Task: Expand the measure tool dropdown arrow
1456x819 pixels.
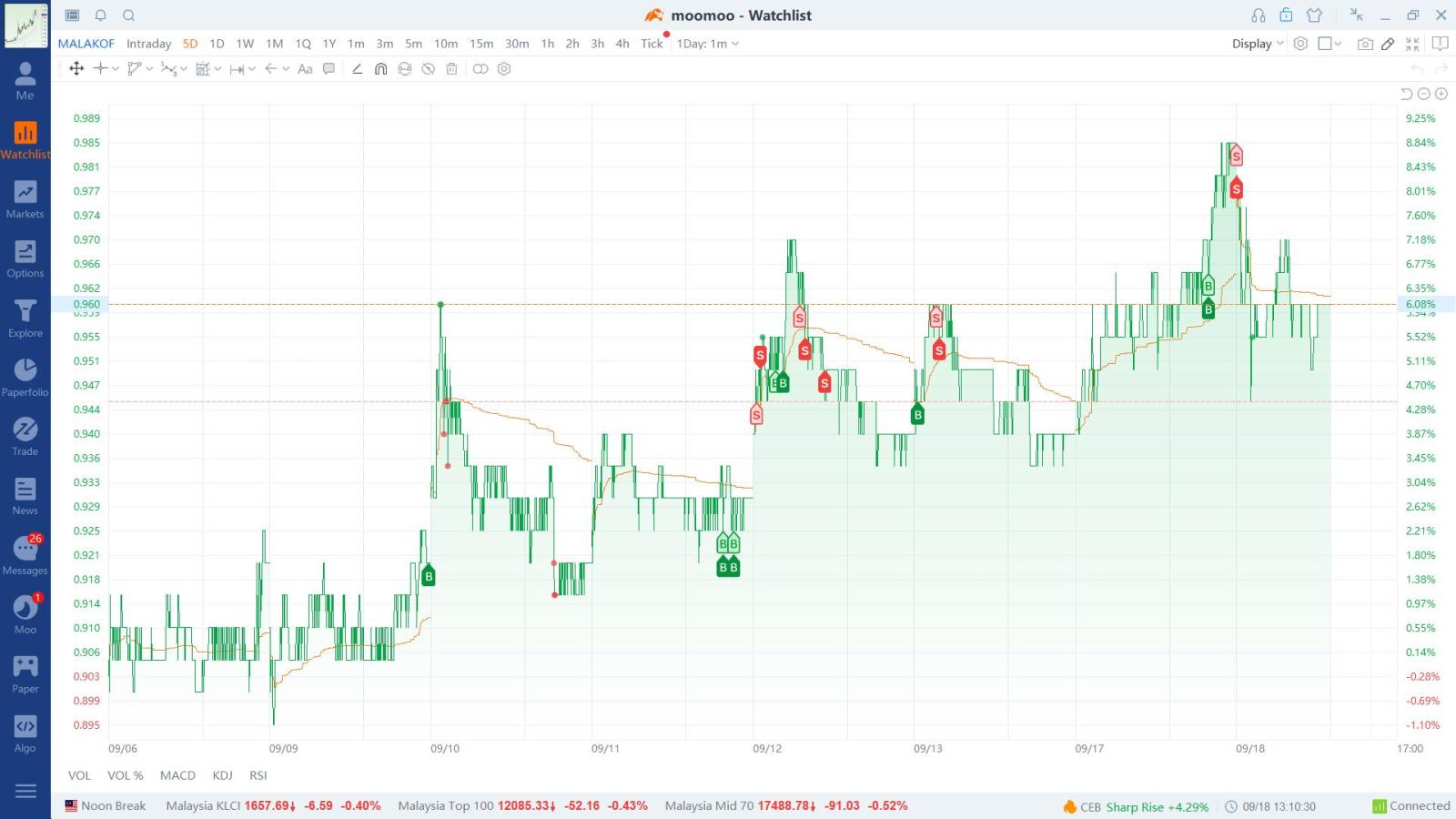Action: (x=252, y=68)
